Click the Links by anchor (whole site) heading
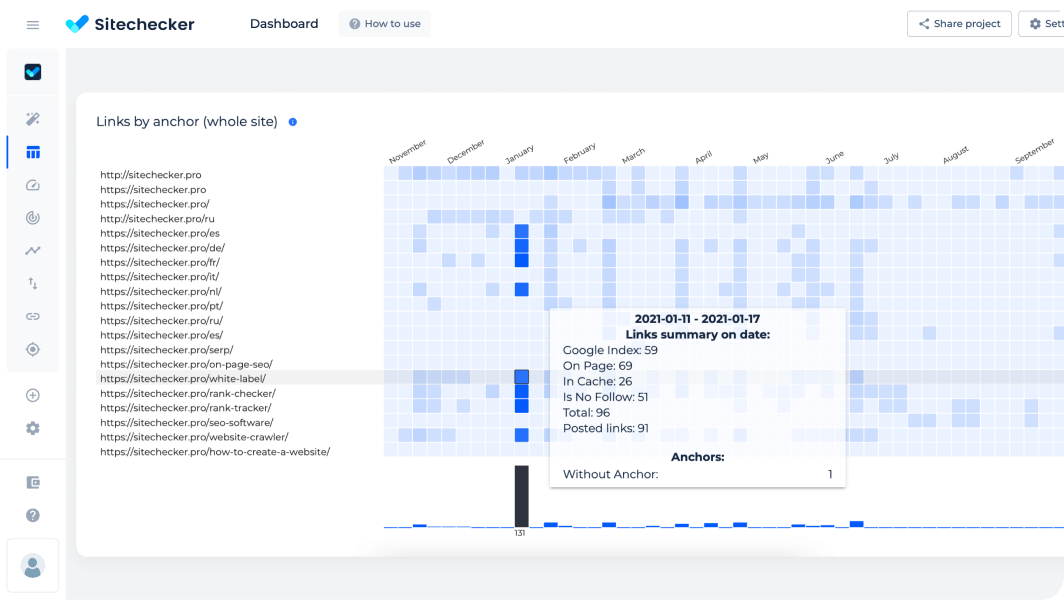1064x600 pixels. click(x=187, y=122)
